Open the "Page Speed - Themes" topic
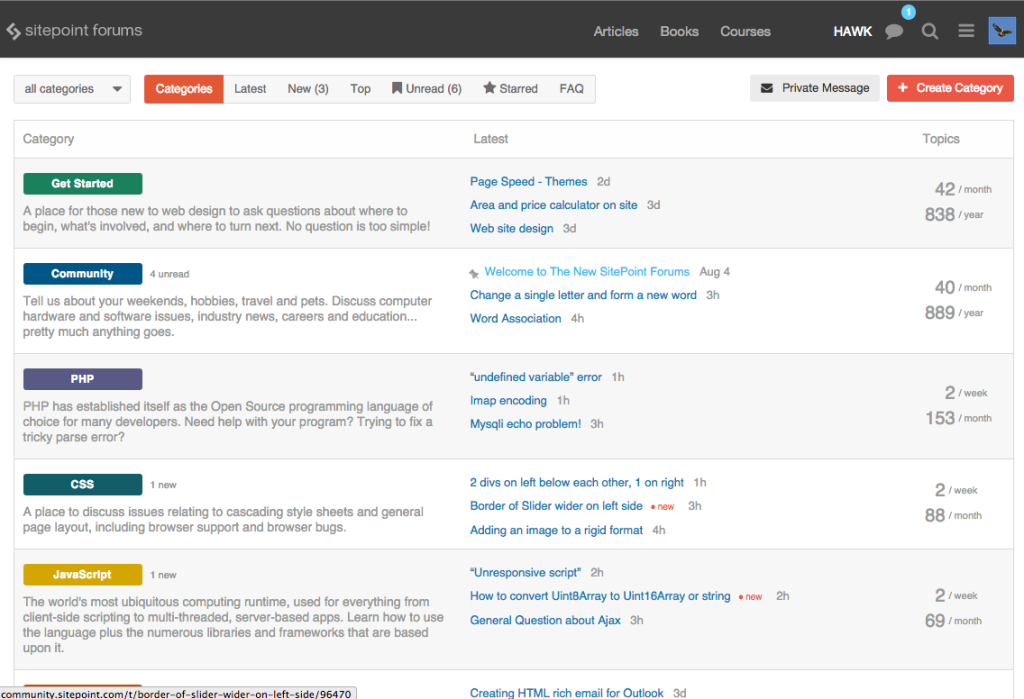 [x=528, y=182]
